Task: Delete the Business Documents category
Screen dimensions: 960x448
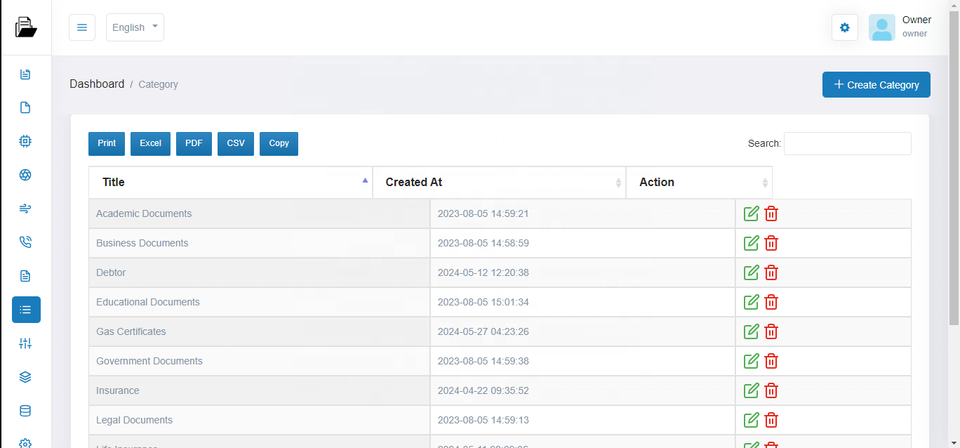Action: 771,243
